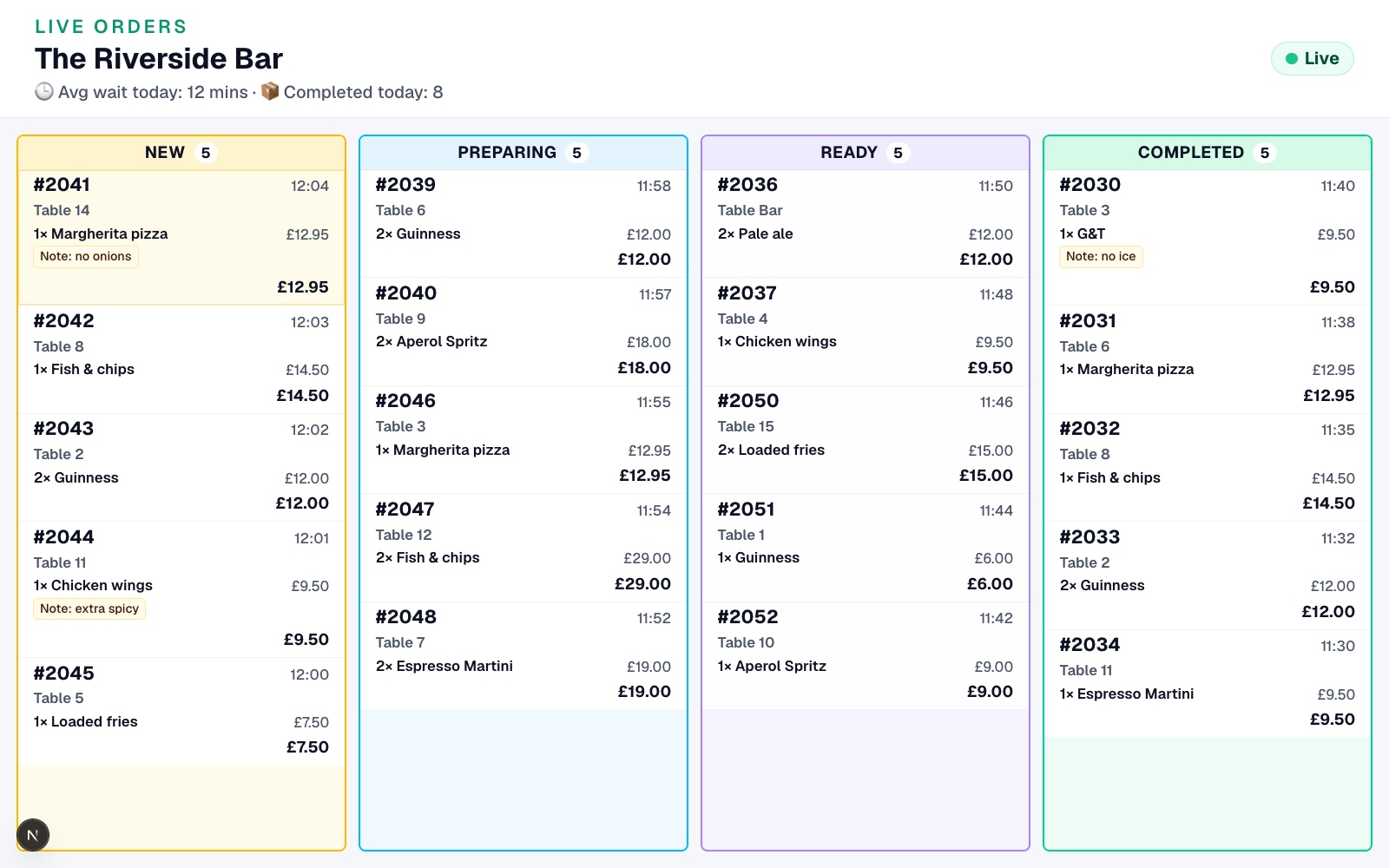Image resolution: width=1389 pixels, height=868 pixels.
Task: Open completed order #2032
Action: (1208, 467)
